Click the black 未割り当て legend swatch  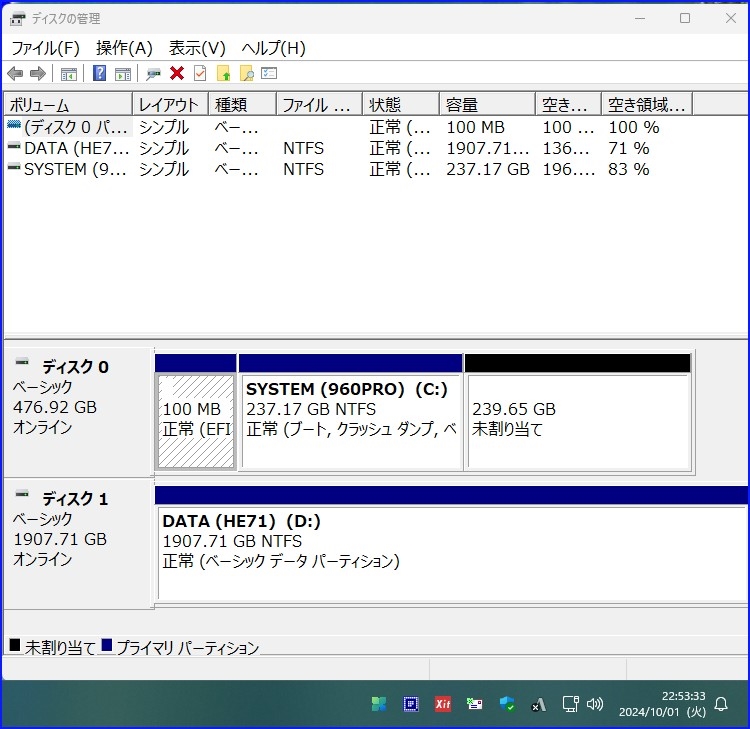[15, 645]
